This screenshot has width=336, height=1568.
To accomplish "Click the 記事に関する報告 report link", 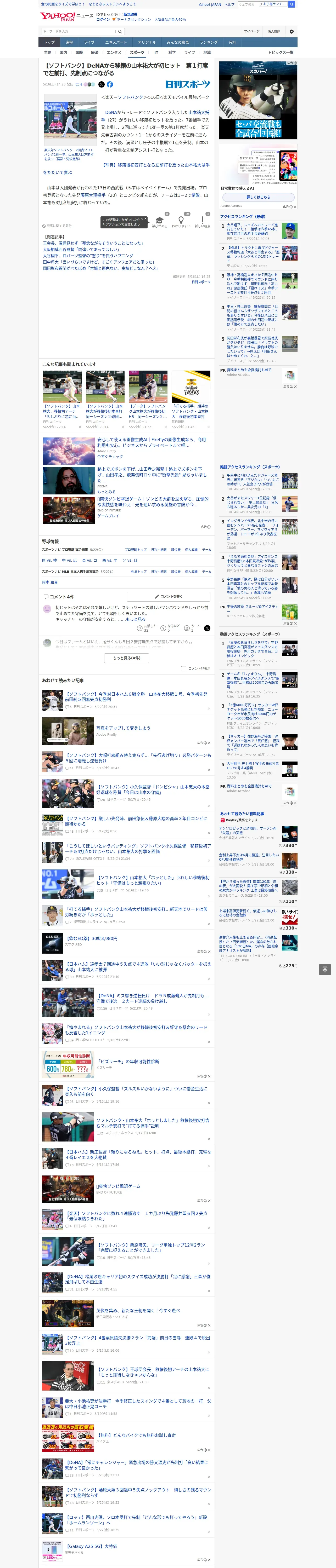I will click(58, 226).
